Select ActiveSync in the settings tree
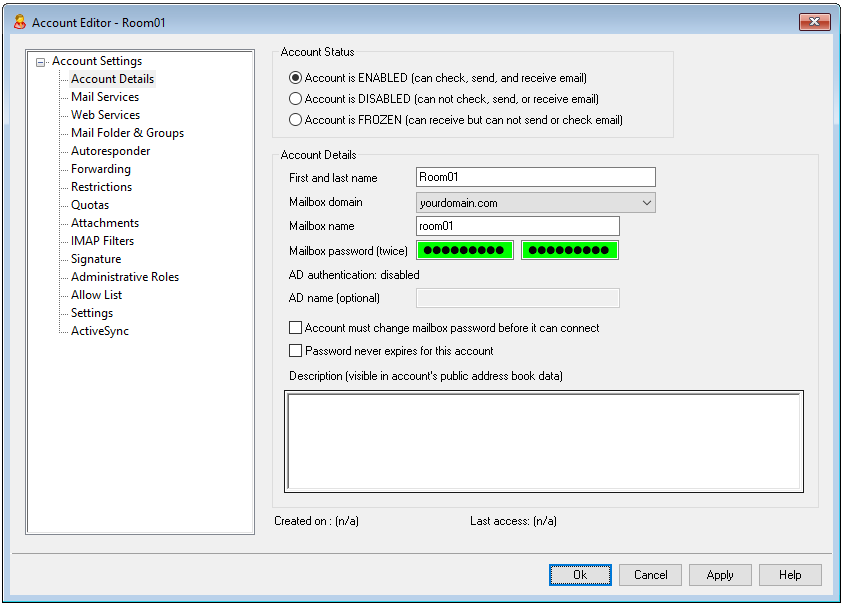The image size is (842, 604). pos(99,331)
